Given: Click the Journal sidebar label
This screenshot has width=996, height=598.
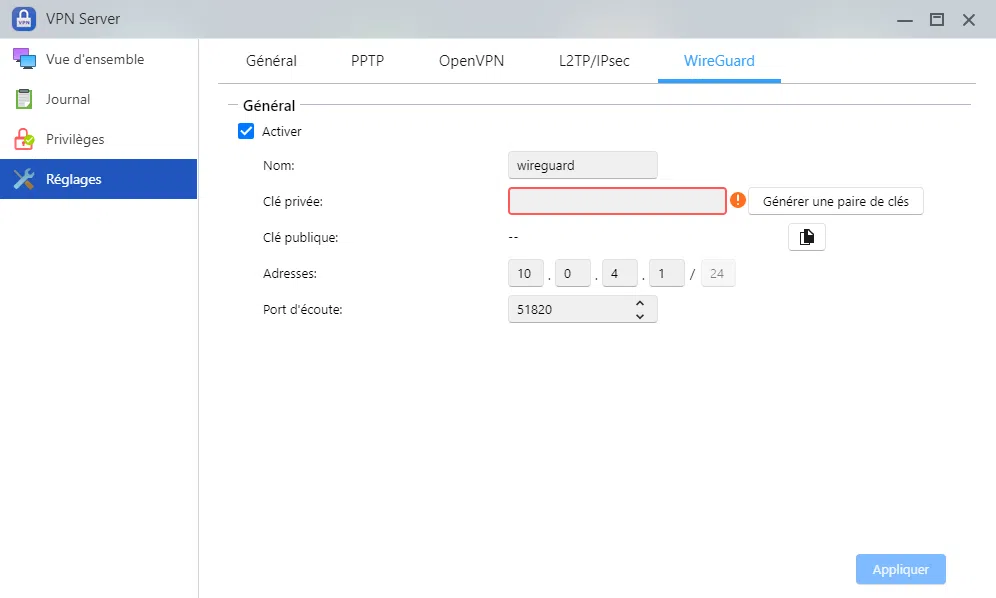Looking at the screenshot, I should click(x=68, y=99).
